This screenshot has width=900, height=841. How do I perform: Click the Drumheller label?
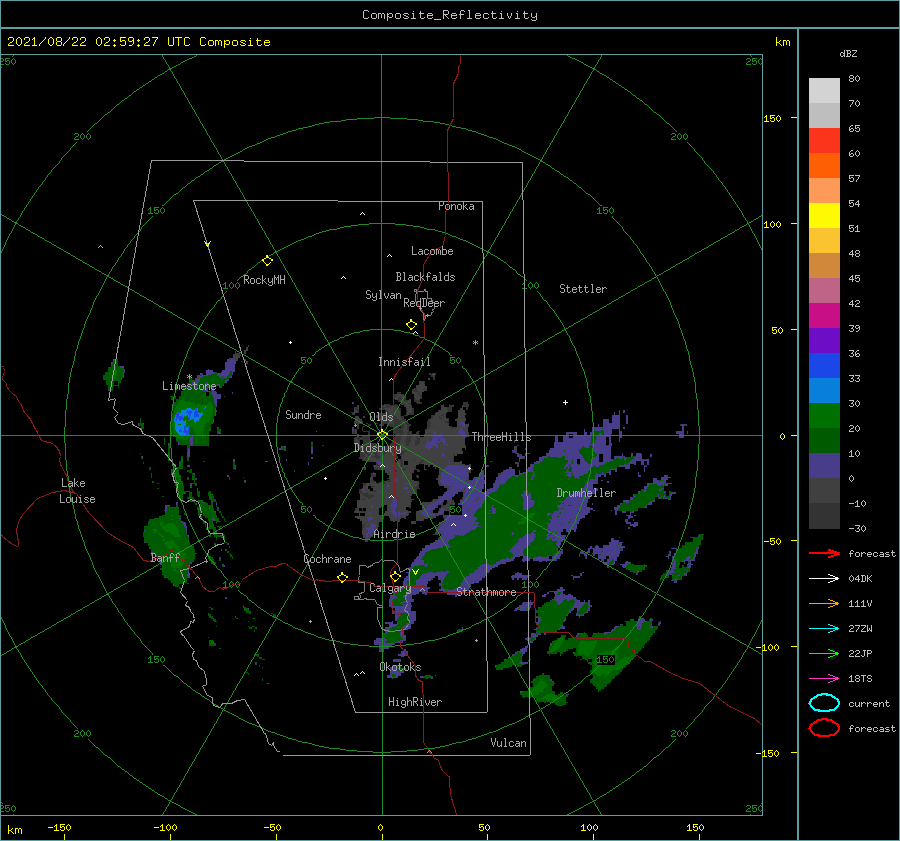click(586, 493)
